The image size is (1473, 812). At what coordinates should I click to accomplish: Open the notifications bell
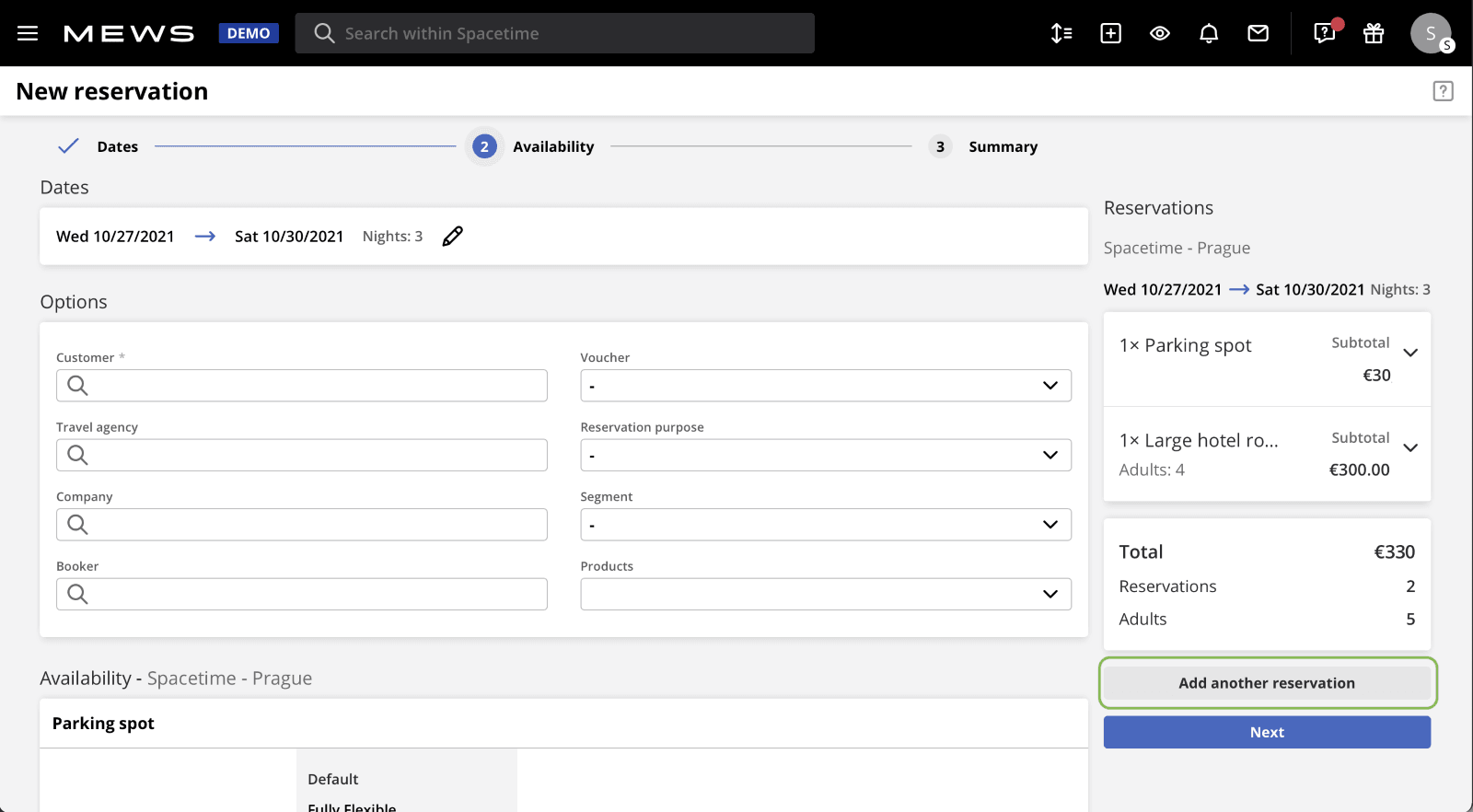pos(1209,33)
